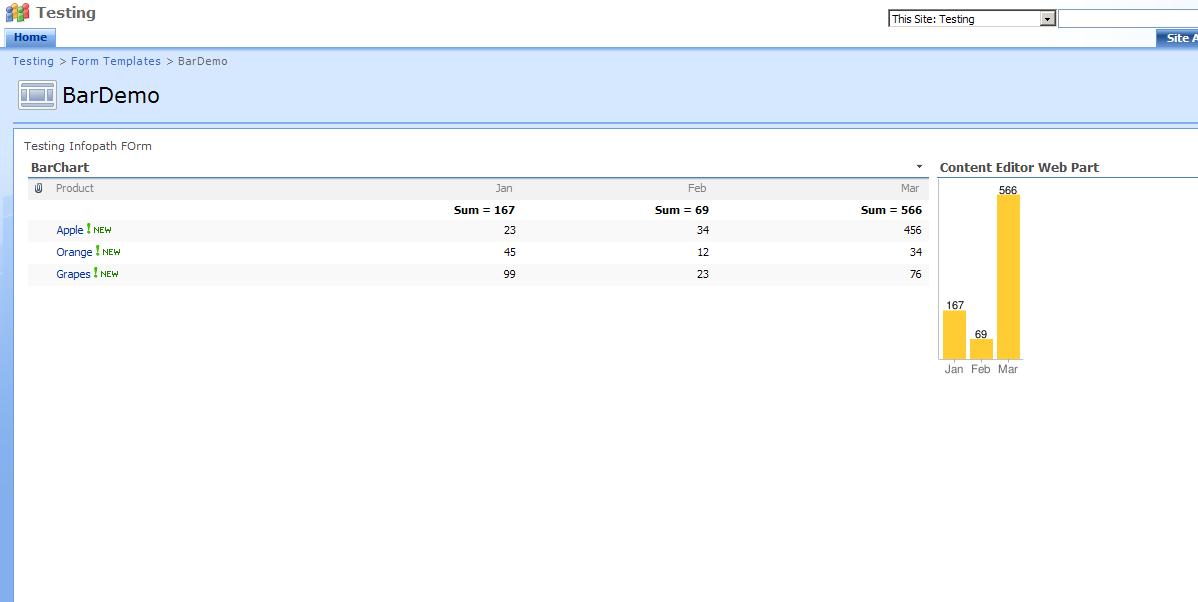This screenshot has width=1198, height=602.
Task: Click Grapes' Jan value 99
Action: tap(509, 274)
